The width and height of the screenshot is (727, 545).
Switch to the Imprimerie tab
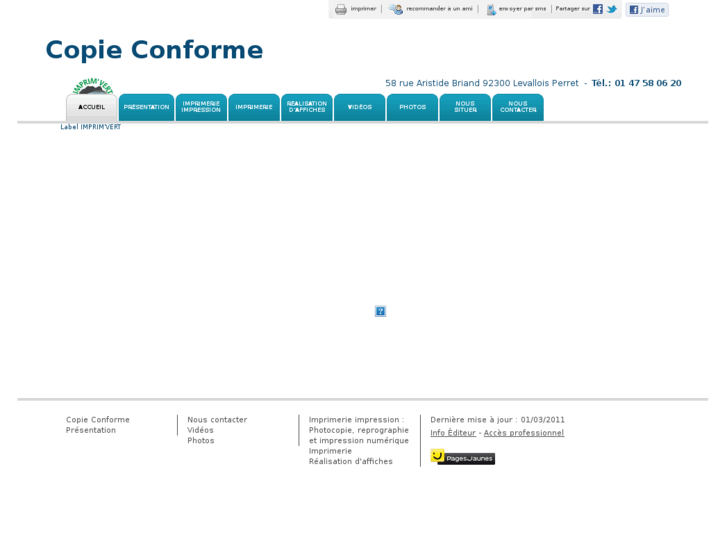click(x=254, y=107)
